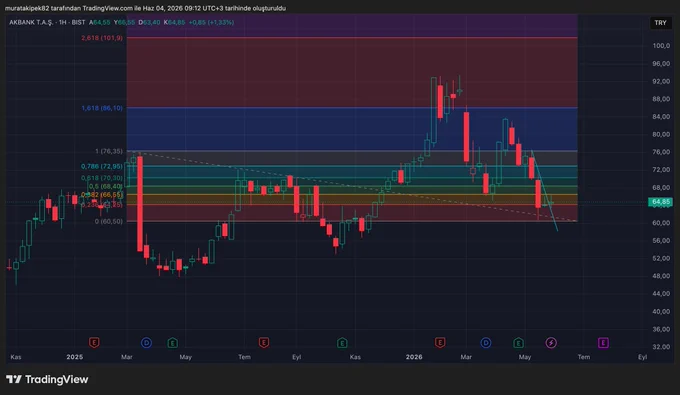Viewport: 680px width, 395px height.
Task: Click the 44,00 price axis label
Action: pyautogui.click(x=661, y=294)
